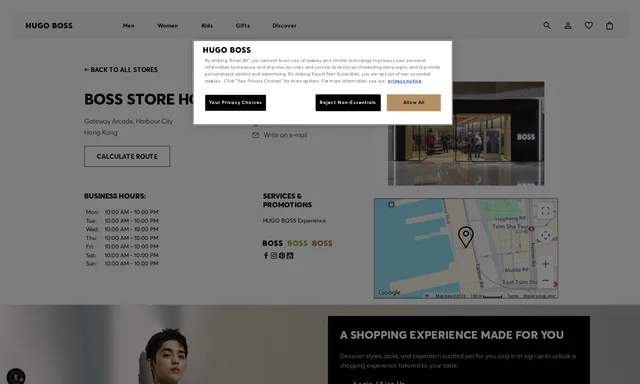Click the Google logo on map
The width and height of the screenshot is (640, 384).
(x=389, y=292)
